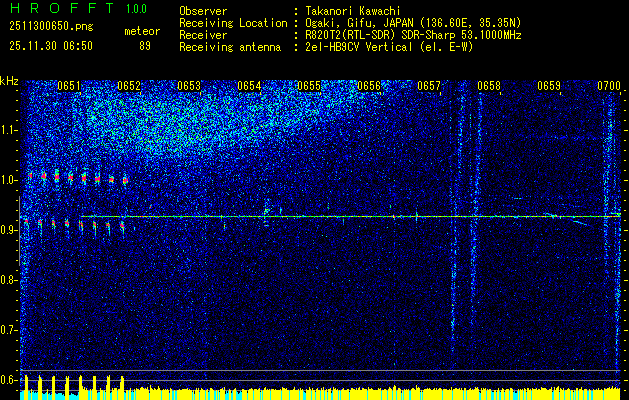Click the "Observer" field label
This screenshot has width=629, height=400.
203,11
